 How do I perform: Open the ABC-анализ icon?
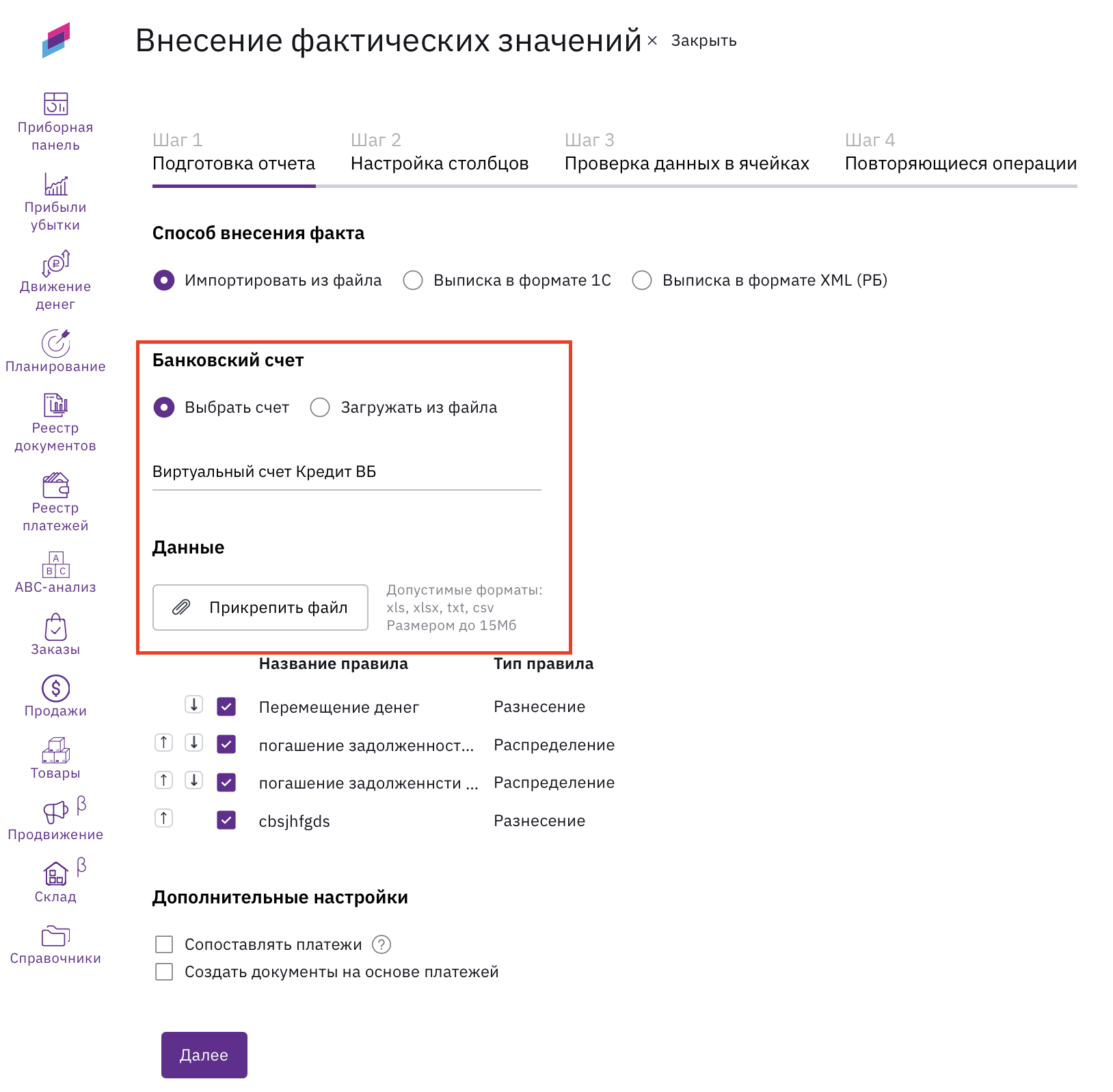tap(56, 564)
